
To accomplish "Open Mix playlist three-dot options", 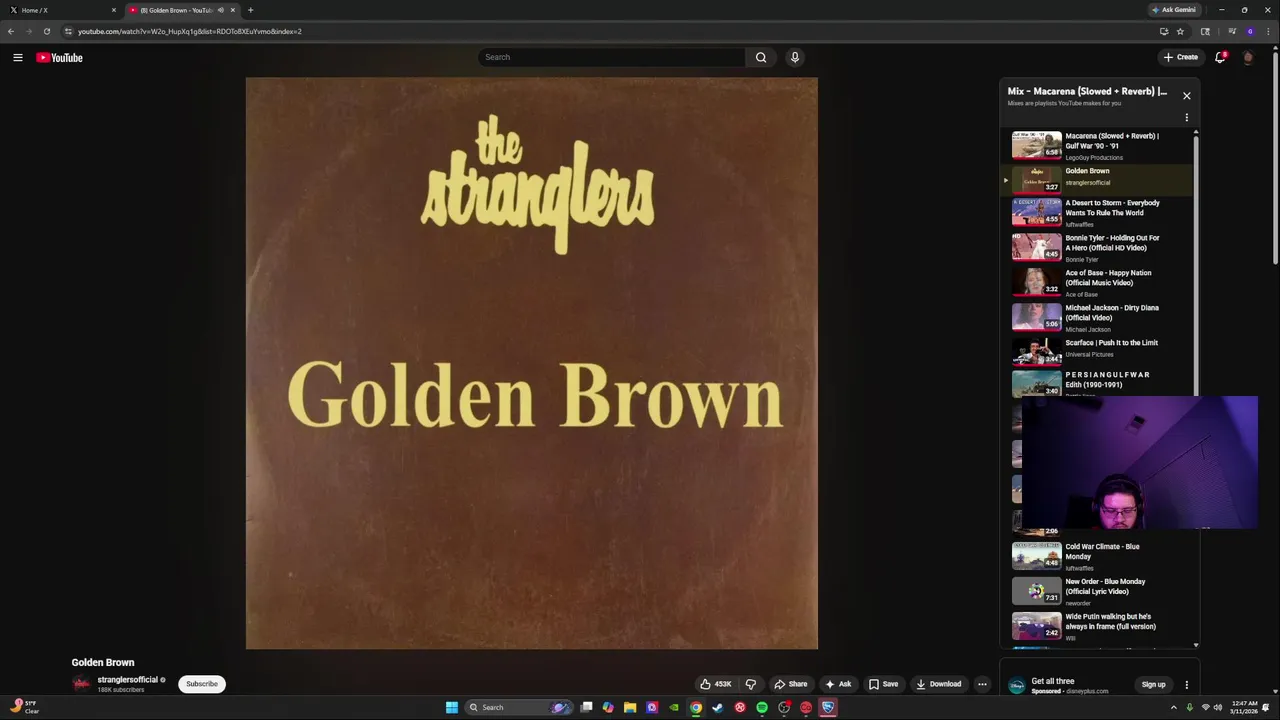I will (x=1187, y=117).
